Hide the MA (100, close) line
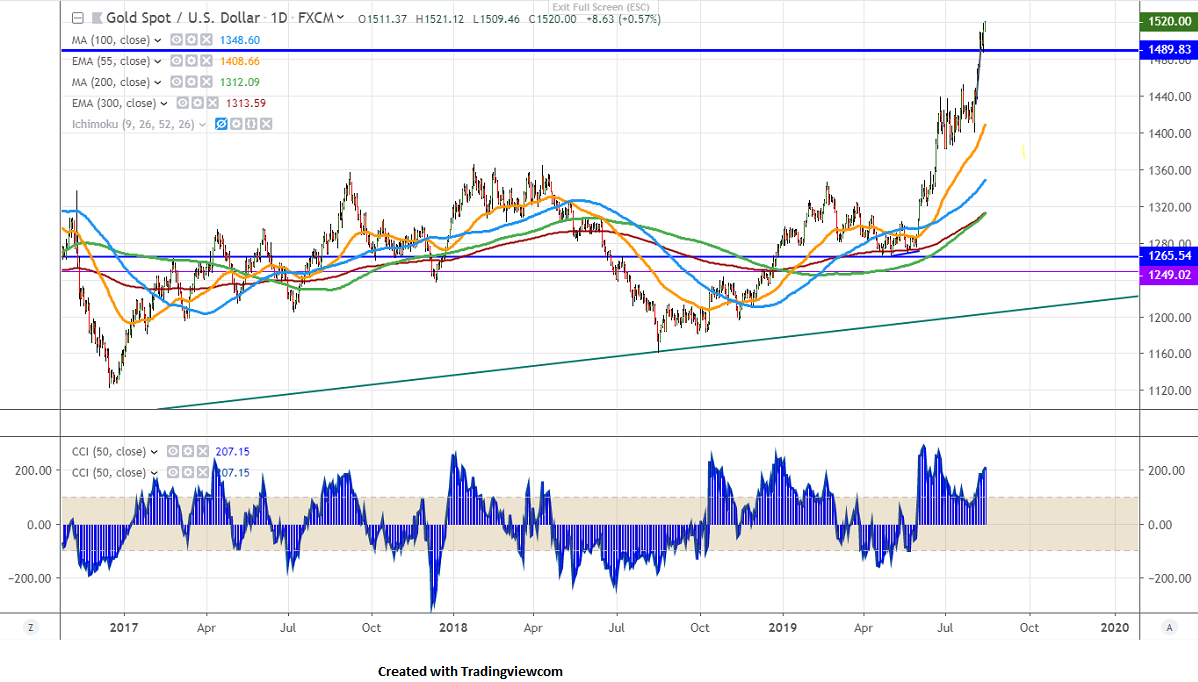The image size is (1198, 682). pos(175,40)
